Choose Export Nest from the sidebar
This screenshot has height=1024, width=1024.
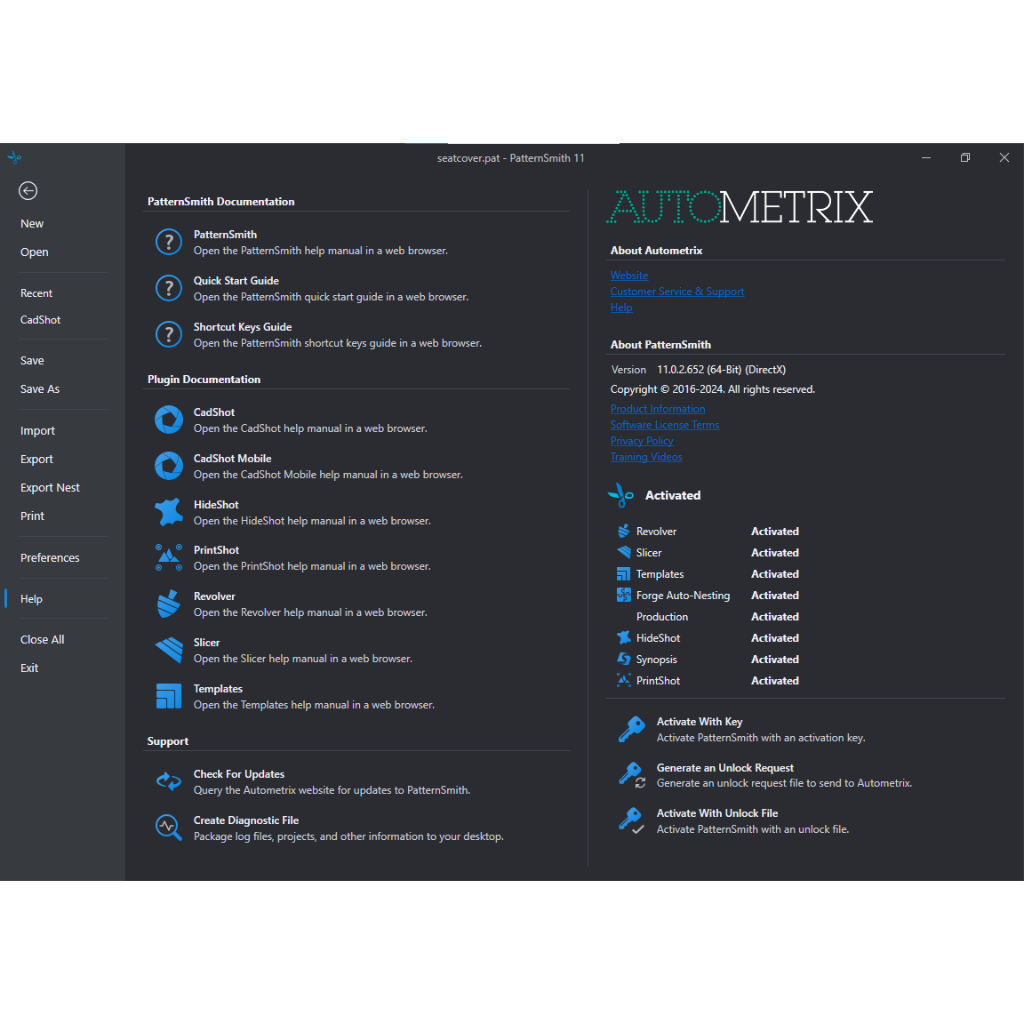point(50,488)
